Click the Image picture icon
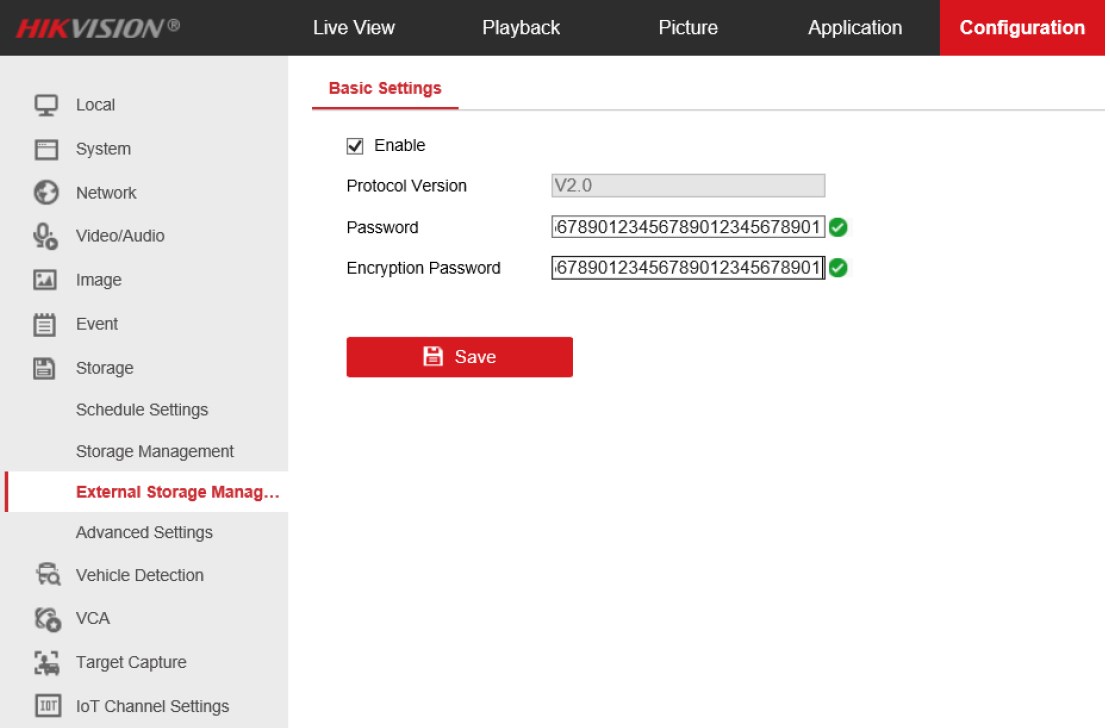 click(46, 280)
